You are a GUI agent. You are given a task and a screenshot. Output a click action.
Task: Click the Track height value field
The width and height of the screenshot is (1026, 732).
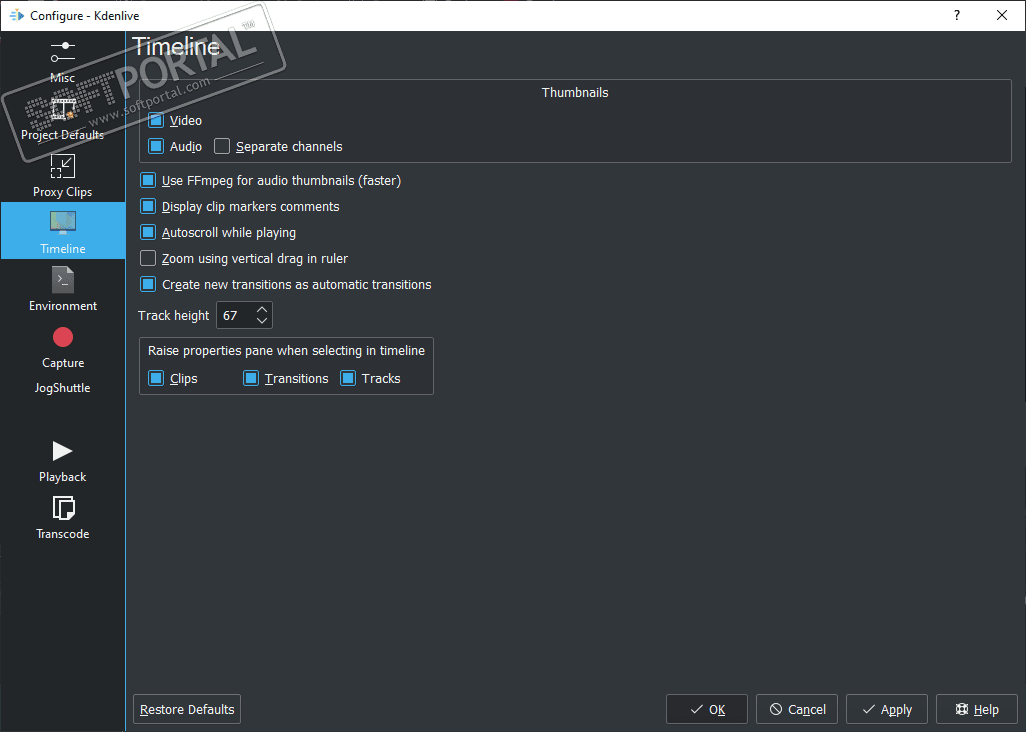237,315
